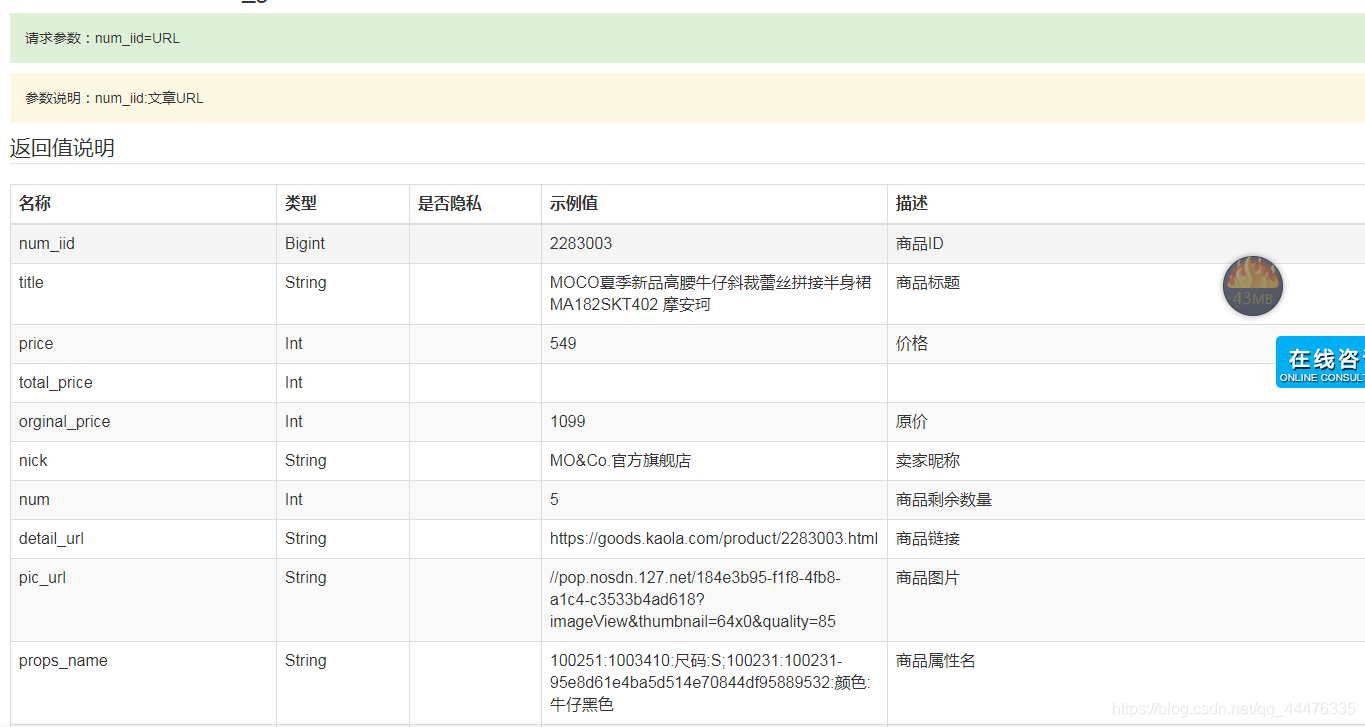Click the 43MB flame memory icon

(x=1253, y=286)
